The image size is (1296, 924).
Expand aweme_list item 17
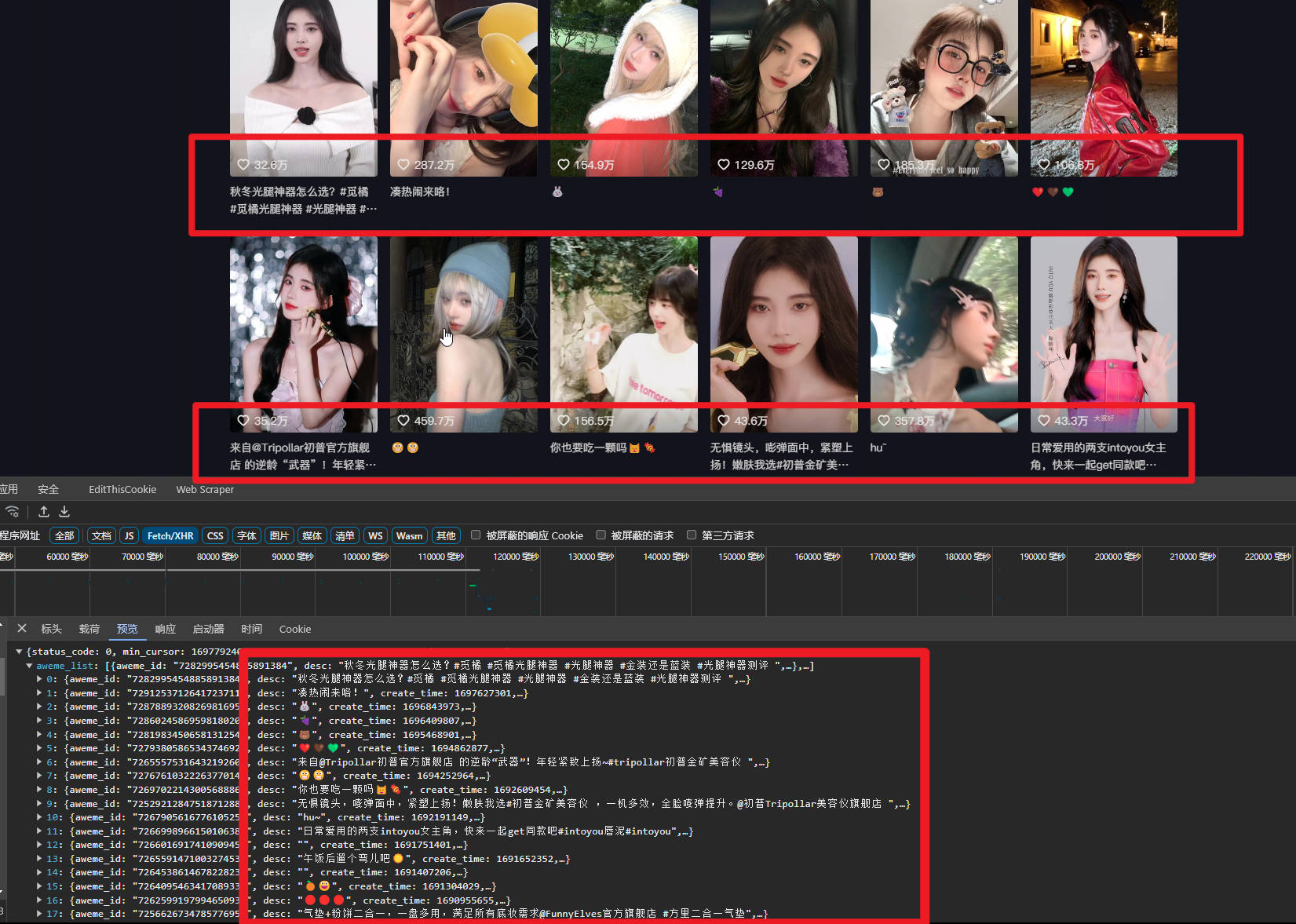pyautogui.click(x=39, y=914)
